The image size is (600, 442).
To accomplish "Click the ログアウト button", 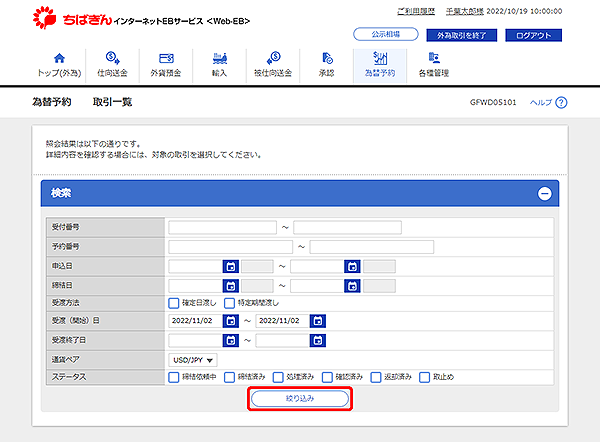I will (533, 35).
